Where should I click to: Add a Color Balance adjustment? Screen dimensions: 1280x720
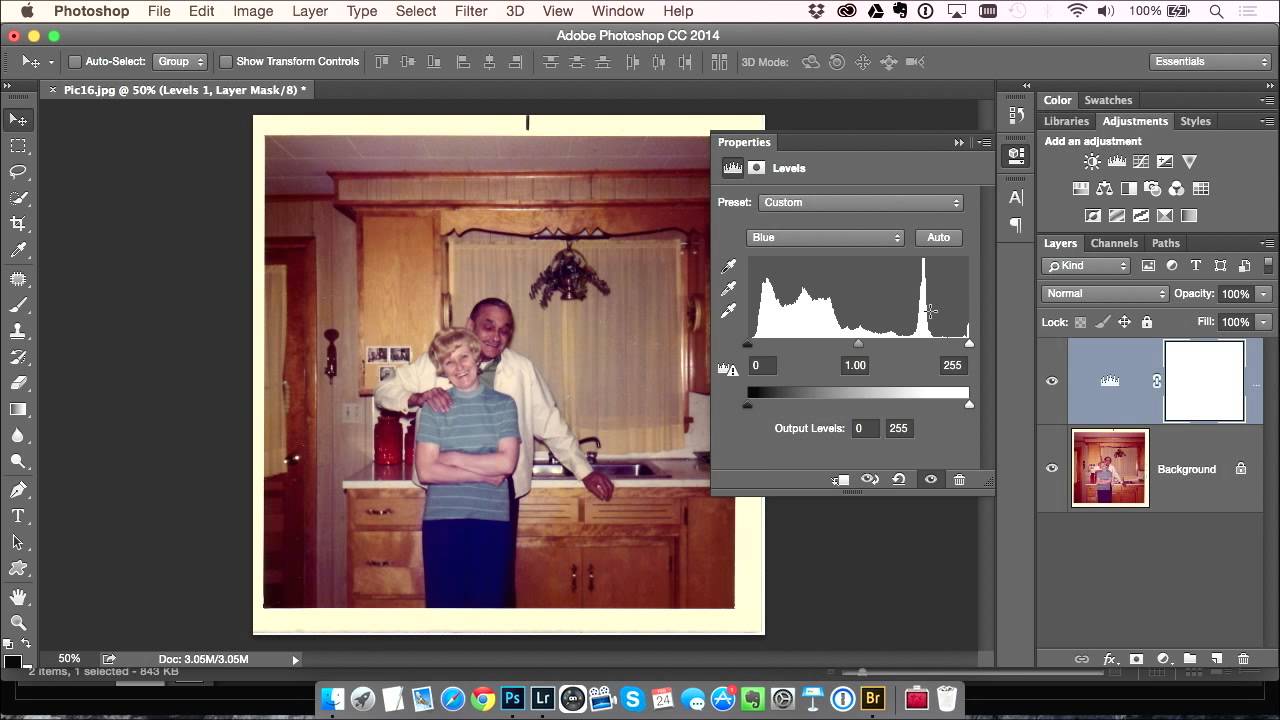pyautogui.click(x=1104, y=188)
